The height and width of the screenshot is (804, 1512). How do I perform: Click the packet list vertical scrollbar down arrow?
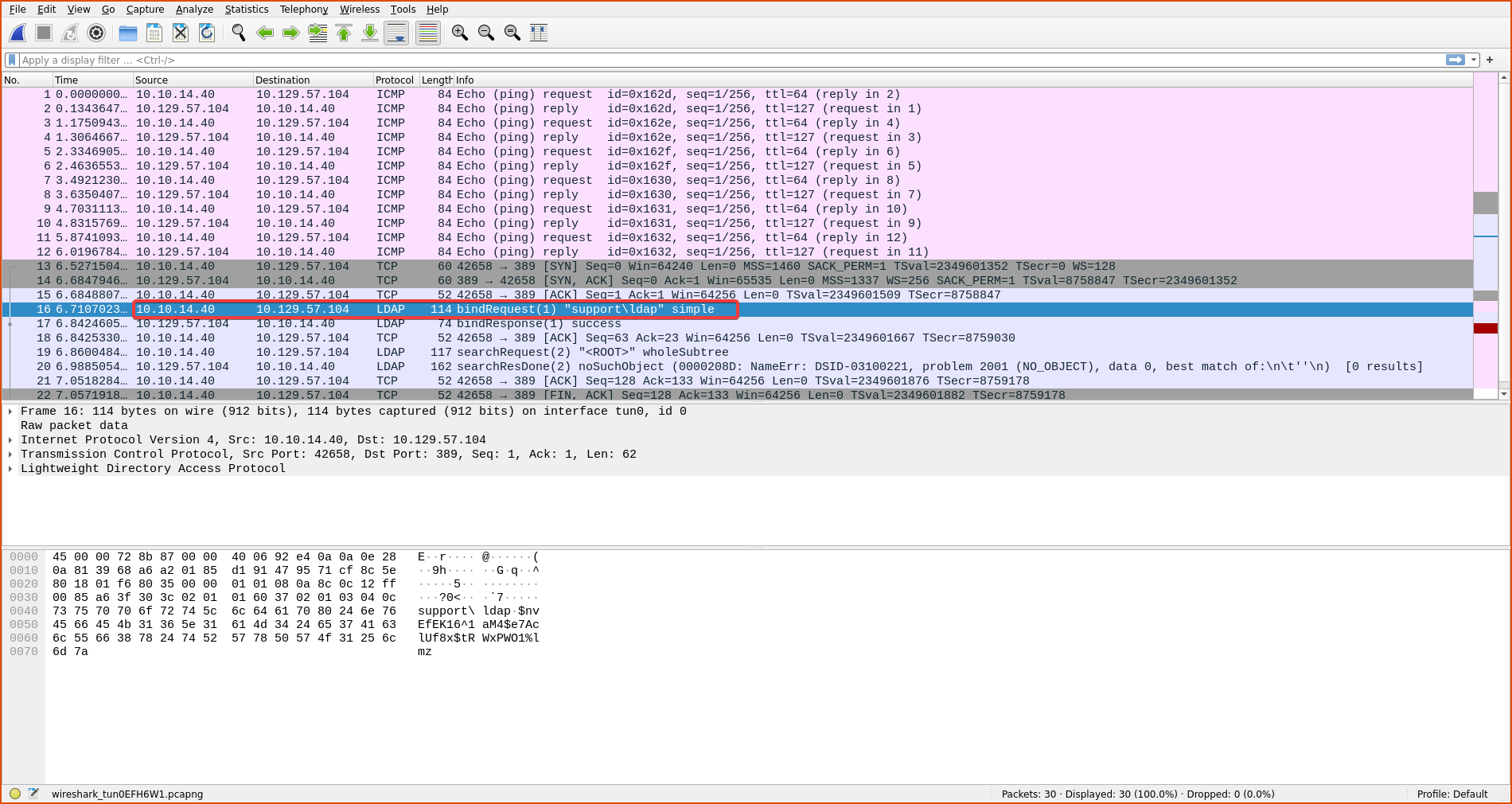(1503, 394)
